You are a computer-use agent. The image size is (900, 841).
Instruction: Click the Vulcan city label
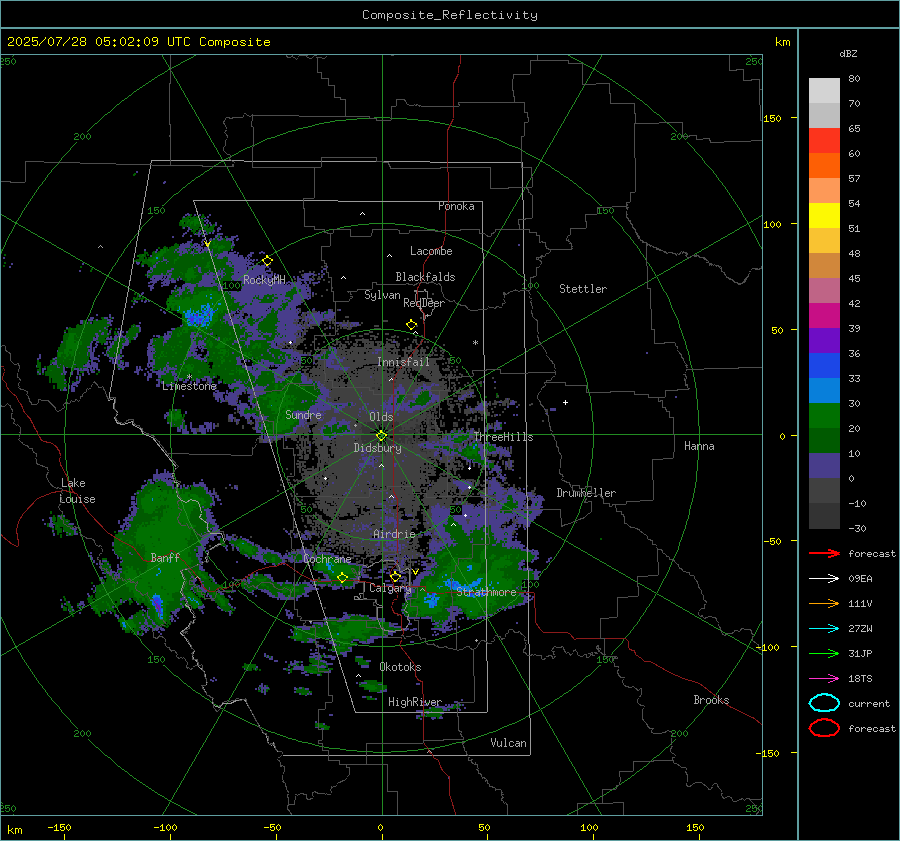click(x=508, y=743)
